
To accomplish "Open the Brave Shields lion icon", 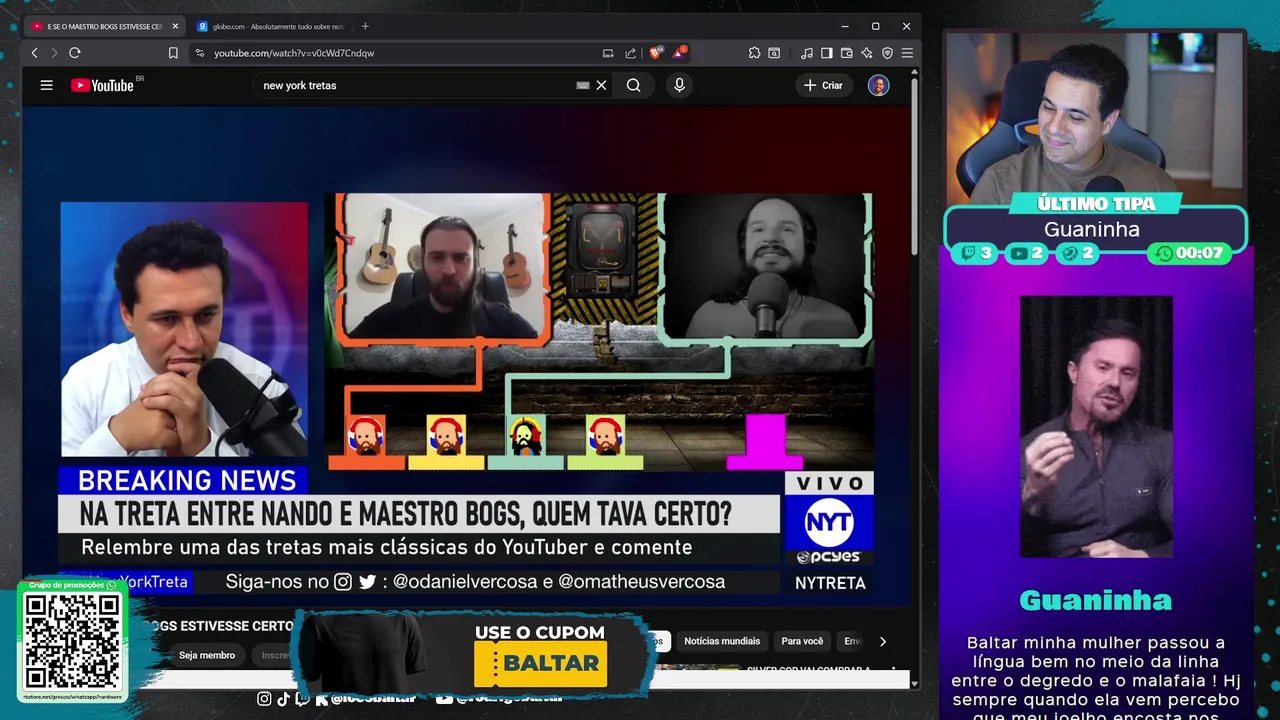I will click(656, 53).
